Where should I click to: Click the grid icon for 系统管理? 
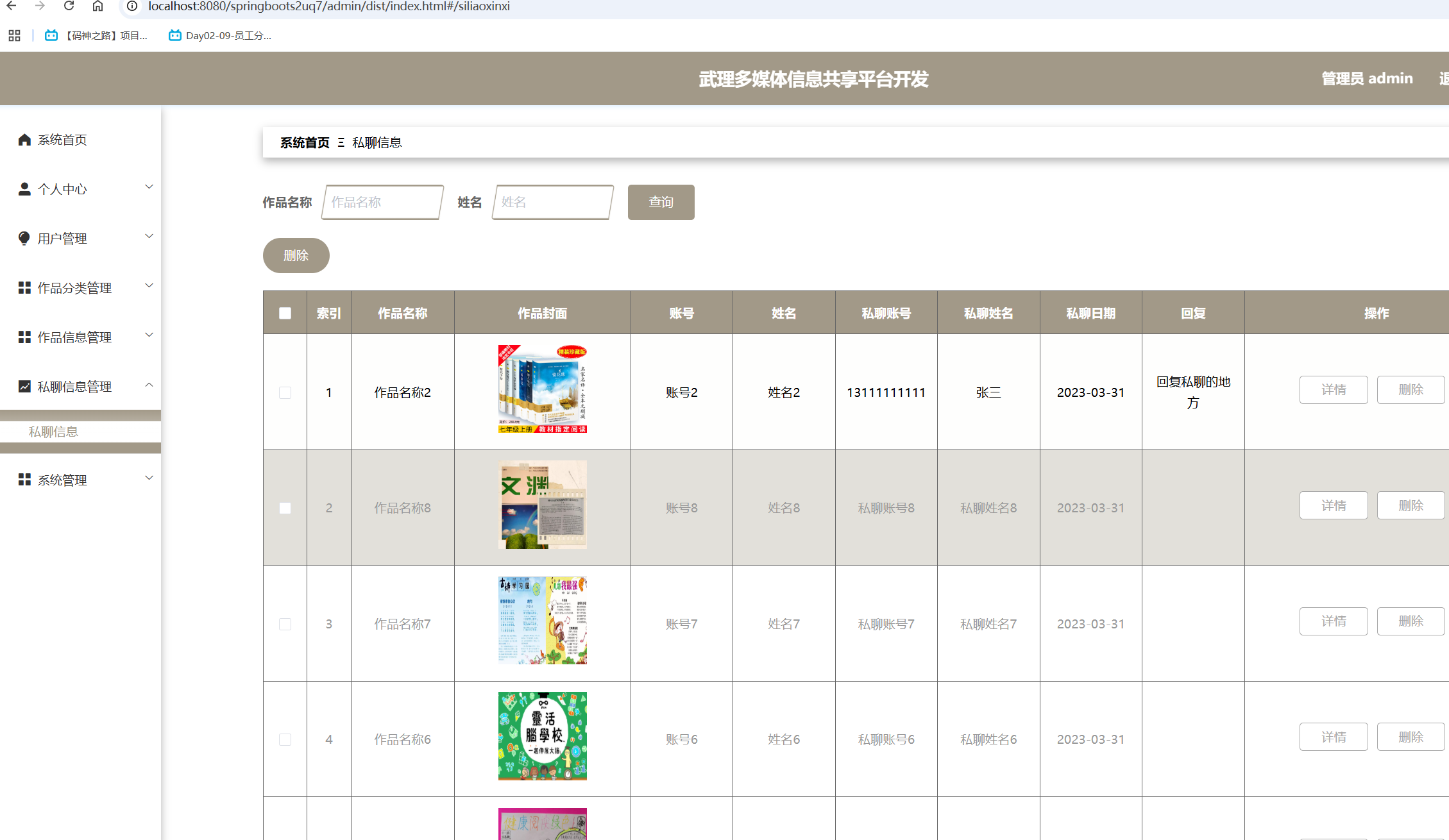tap(24, 480)
